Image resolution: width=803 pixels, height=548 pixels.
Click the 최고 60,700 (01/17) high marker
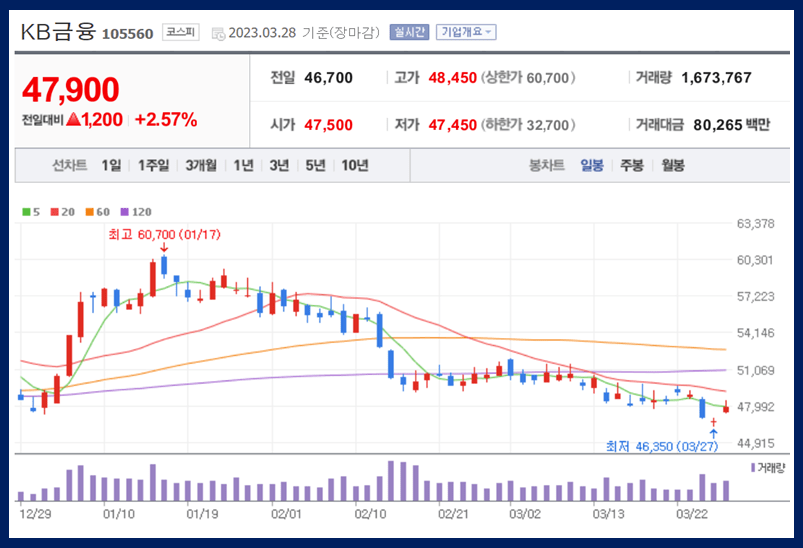(x=164, y=235)
